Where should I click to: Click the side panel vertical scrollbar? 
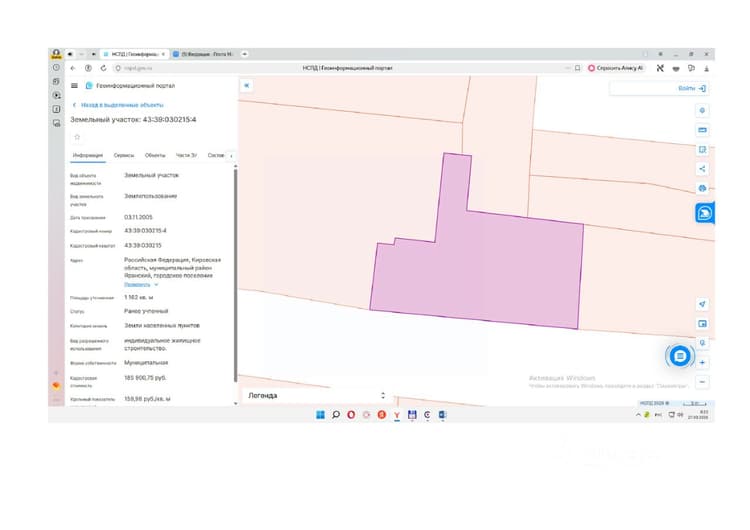pyautogui.click(x=235, y=275)
